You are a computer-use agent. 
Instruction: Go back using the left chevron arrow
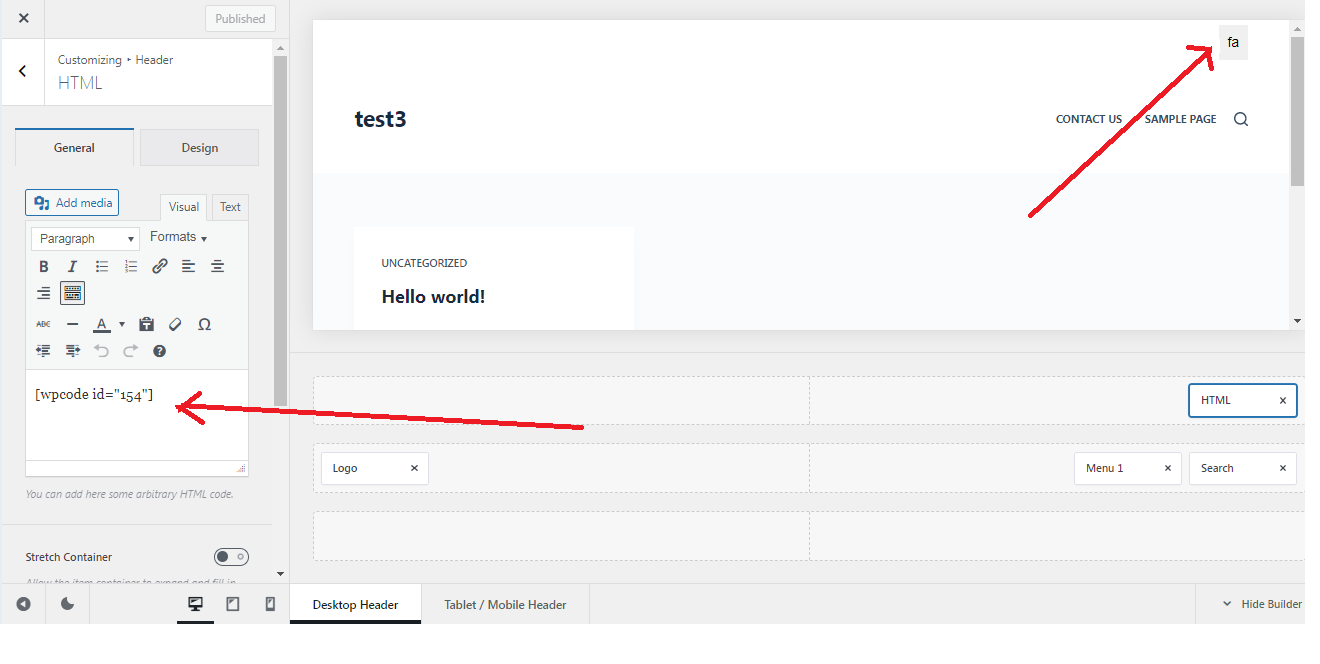tap(22, 71)
